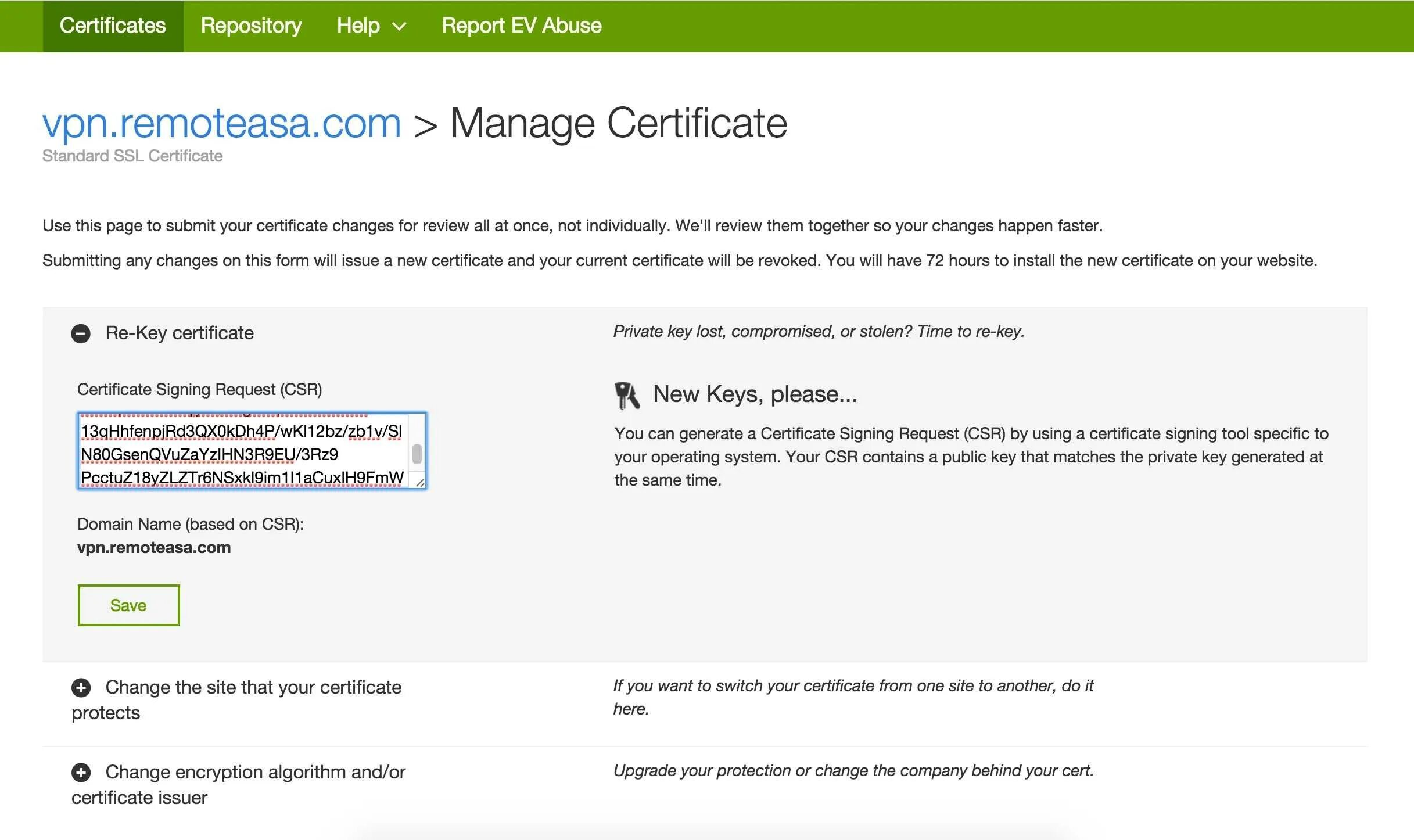Open the Repository menu item

251,26
